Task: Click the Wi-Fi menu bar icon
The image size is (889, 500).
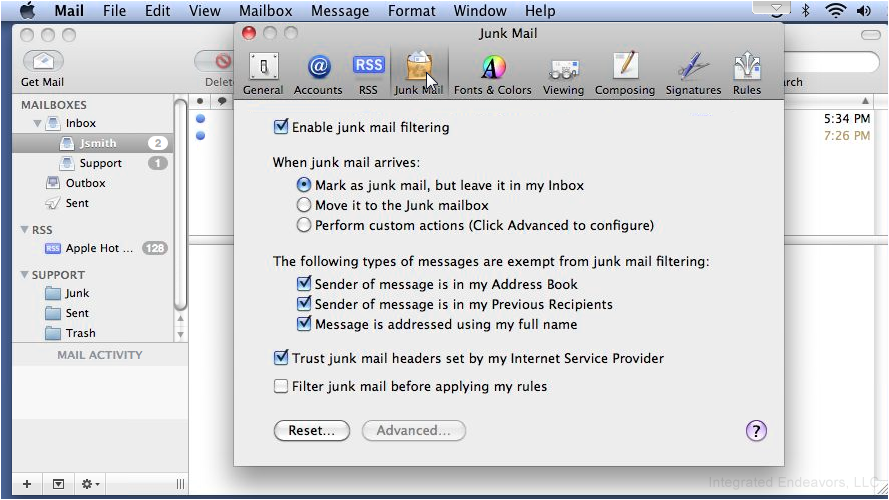Action: [836, 10]
